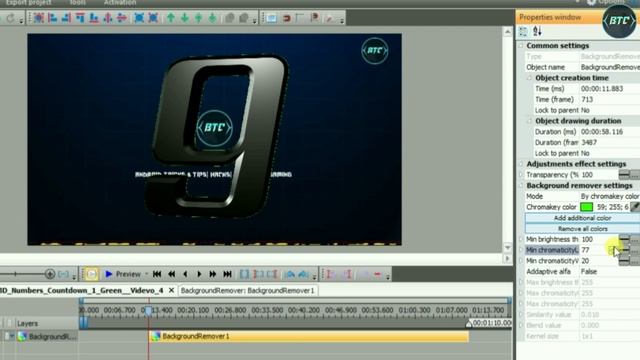Click the 00:20.100 mark on timeline ruler

click(x=193, y=310)
